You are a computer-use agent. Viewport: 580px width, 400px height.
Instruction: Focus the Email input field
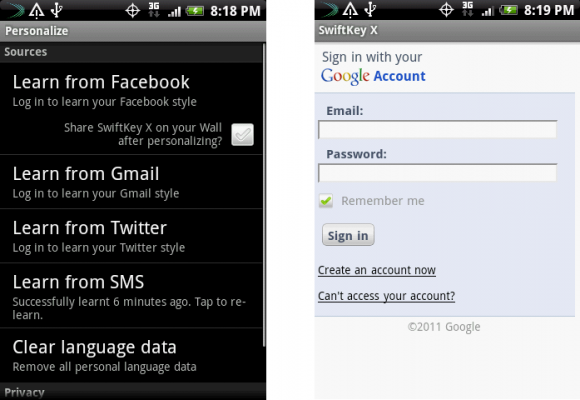pos(437,130)
